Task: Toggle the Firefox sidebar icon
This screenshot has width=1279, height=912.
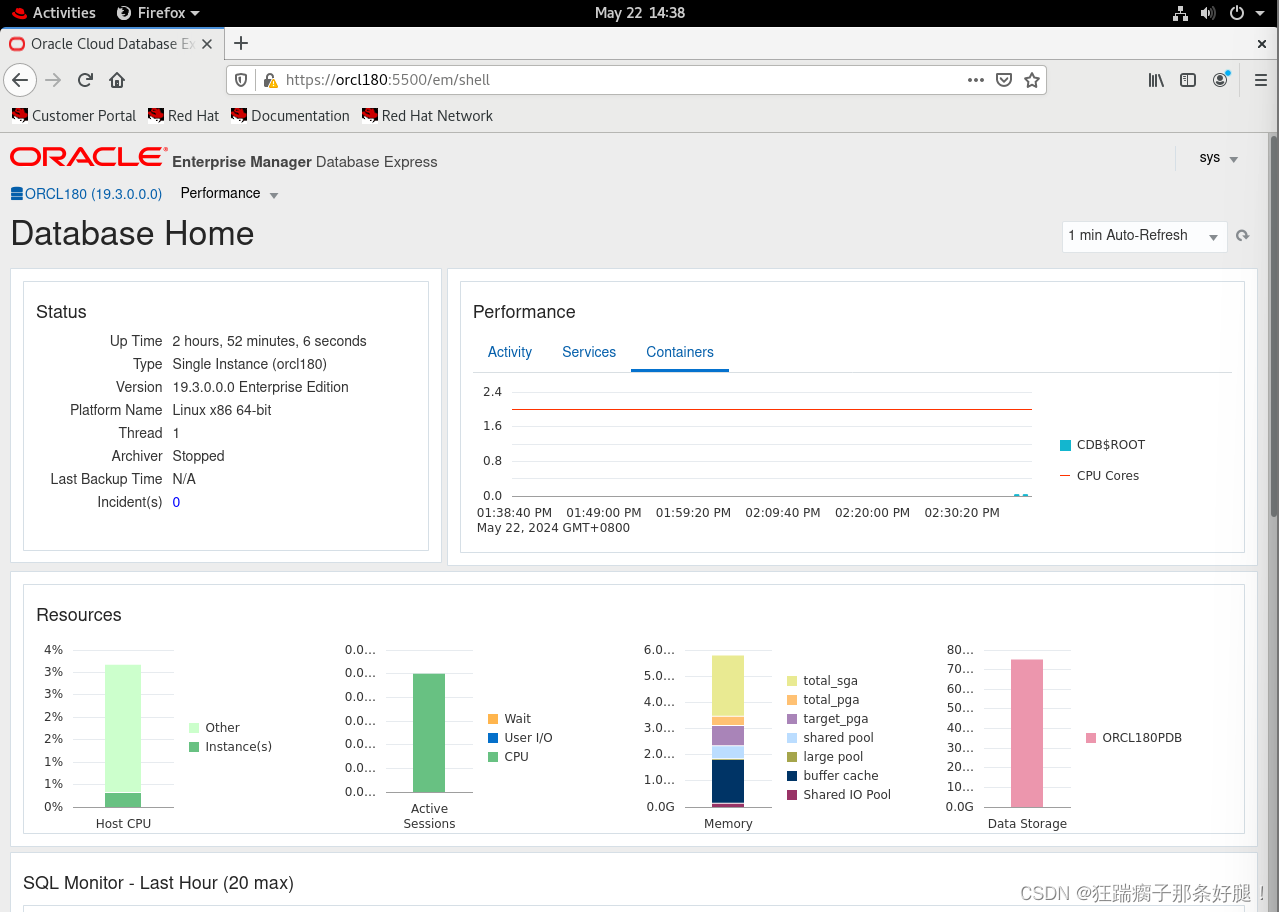Action: click(1188, 80)
